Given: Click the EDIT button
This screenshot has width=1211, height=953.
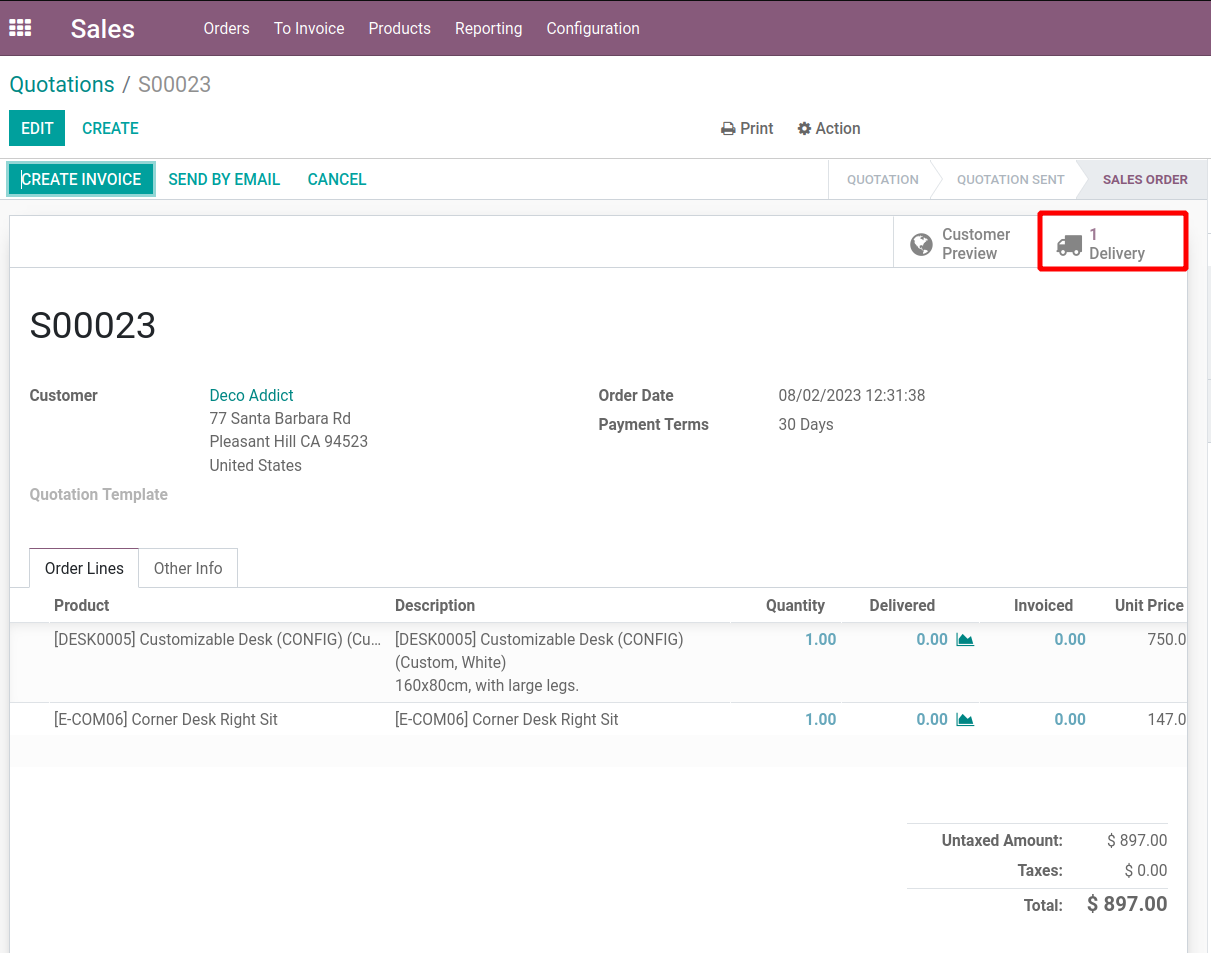Looking at the screenshot, I should (x=37, y=128).
